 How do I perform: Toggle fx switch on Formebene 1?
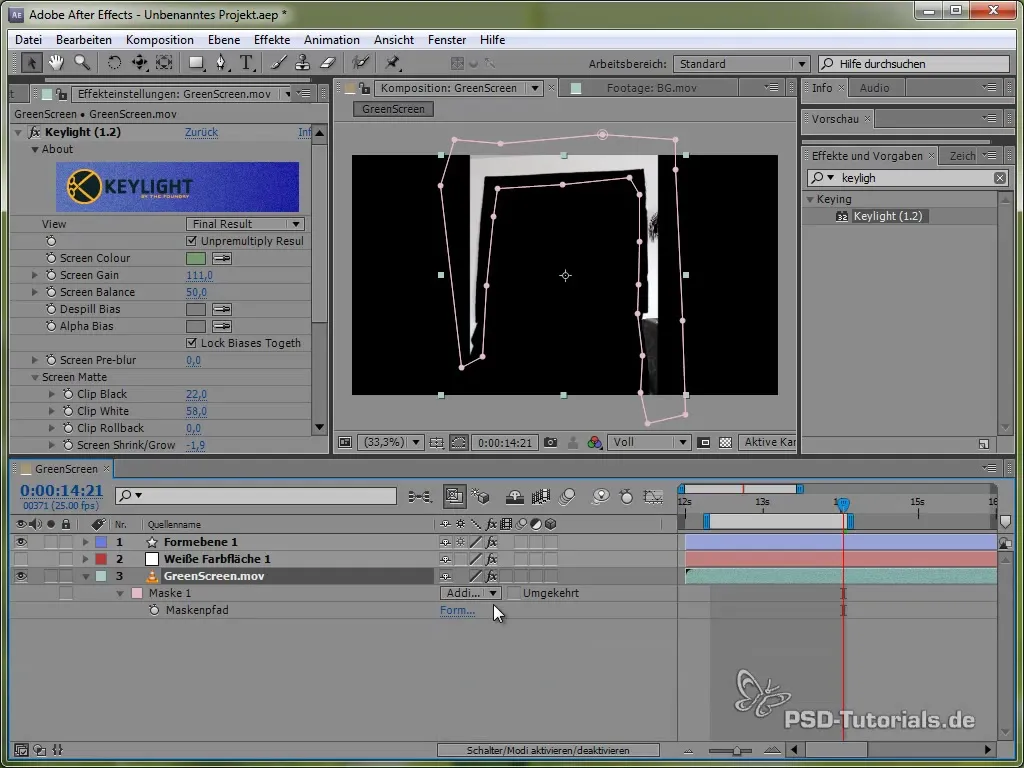click(492, 542)
